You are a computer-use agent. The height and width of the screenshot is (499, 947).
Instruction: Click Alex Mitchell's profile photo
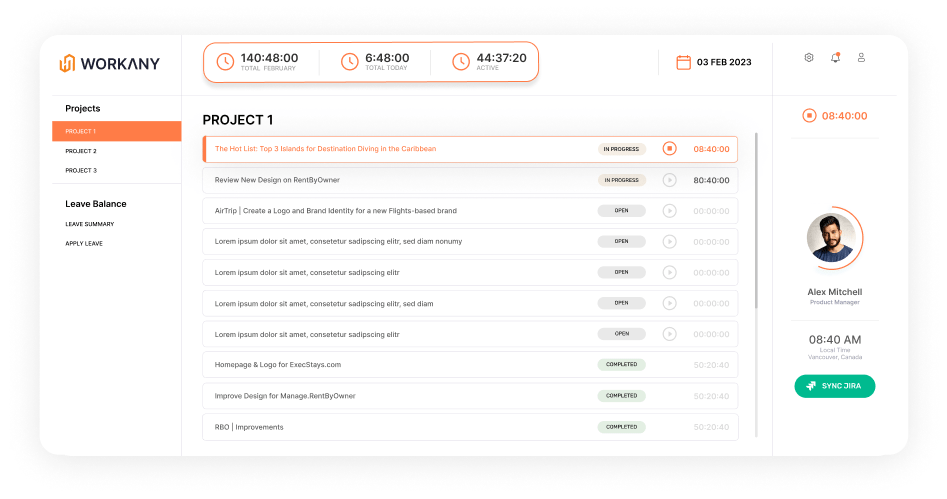832,238
